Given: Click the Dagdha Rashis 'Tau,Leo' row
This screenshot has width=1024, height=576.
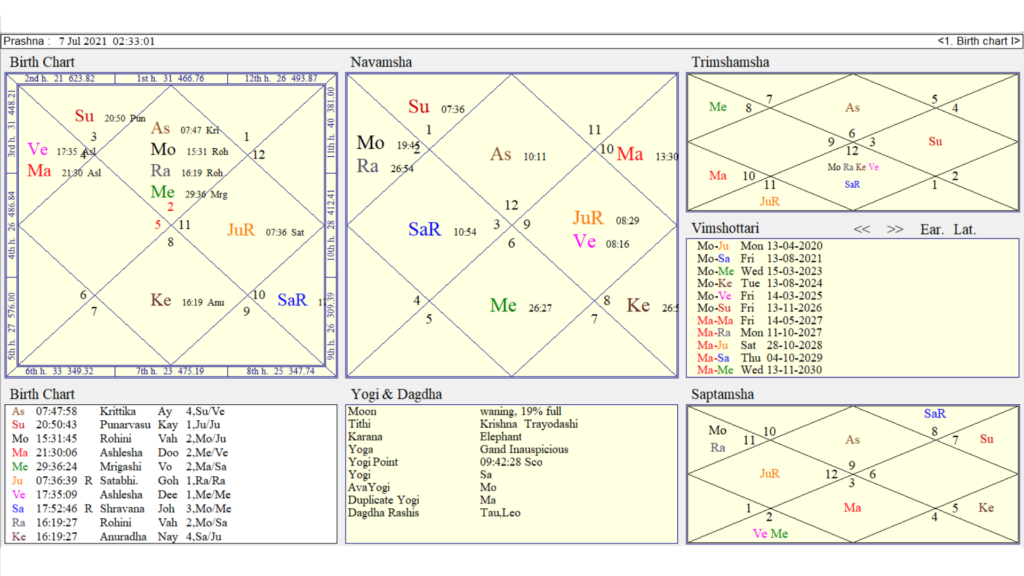Looking at the screenshot, I should [x=434, y=513].
